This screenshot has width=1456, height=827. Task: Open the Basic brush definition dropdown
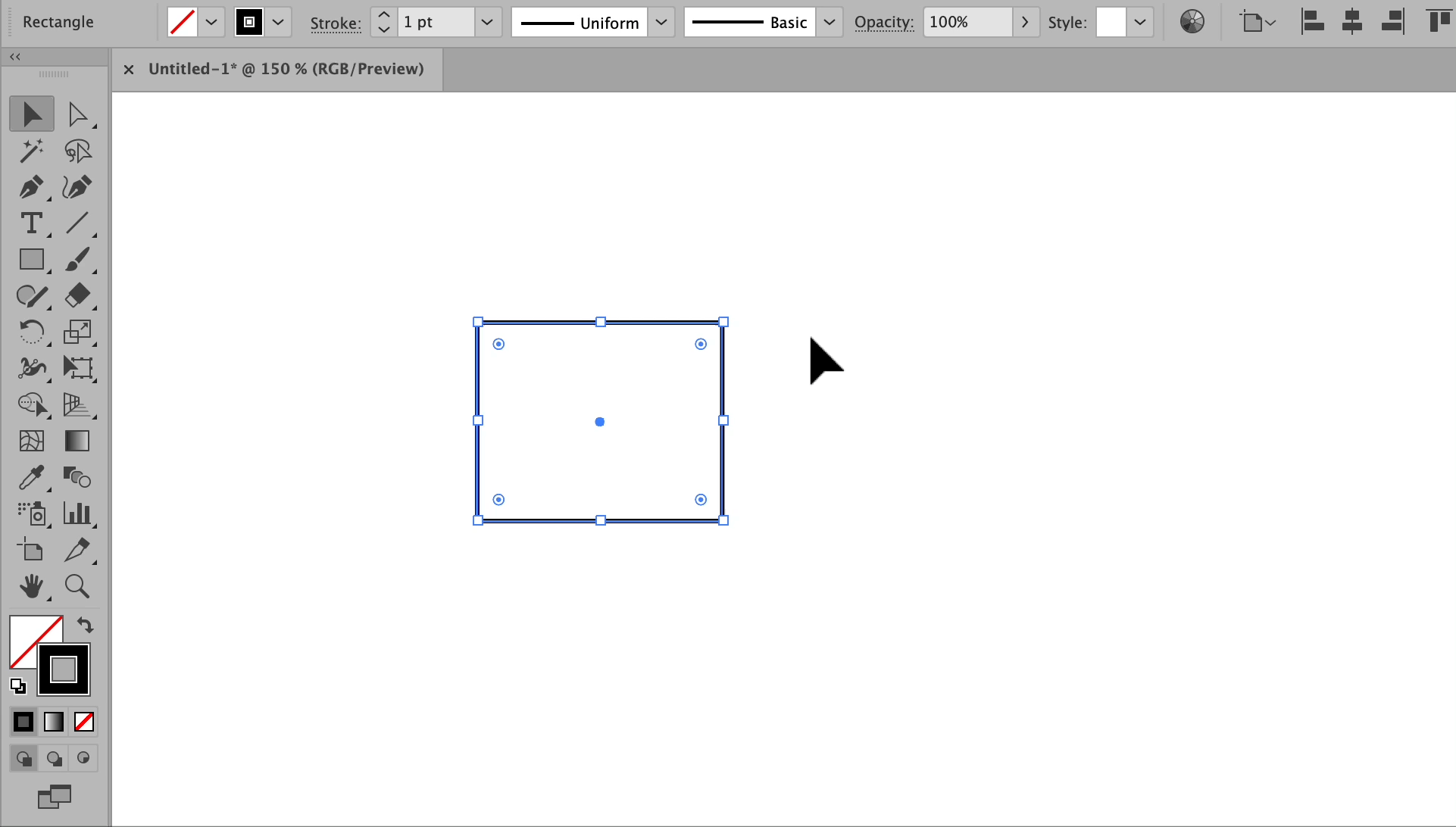pyautogui.click(x=830, y=22)
